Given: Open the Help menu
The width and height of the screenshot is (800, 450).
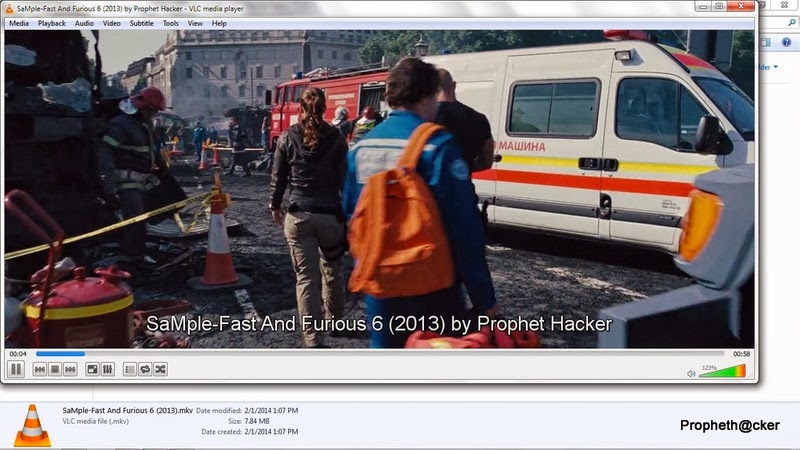Looking at the screenshot, I should [219, 23].
